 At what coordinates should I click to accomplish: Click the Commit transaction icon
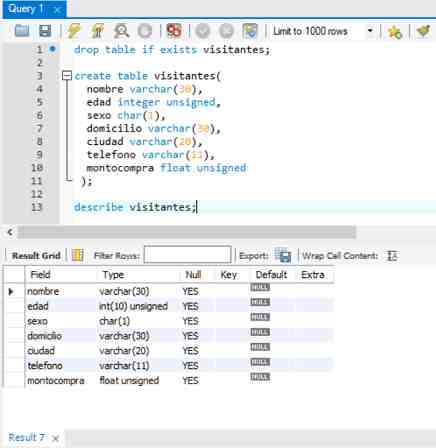(203, 31)
